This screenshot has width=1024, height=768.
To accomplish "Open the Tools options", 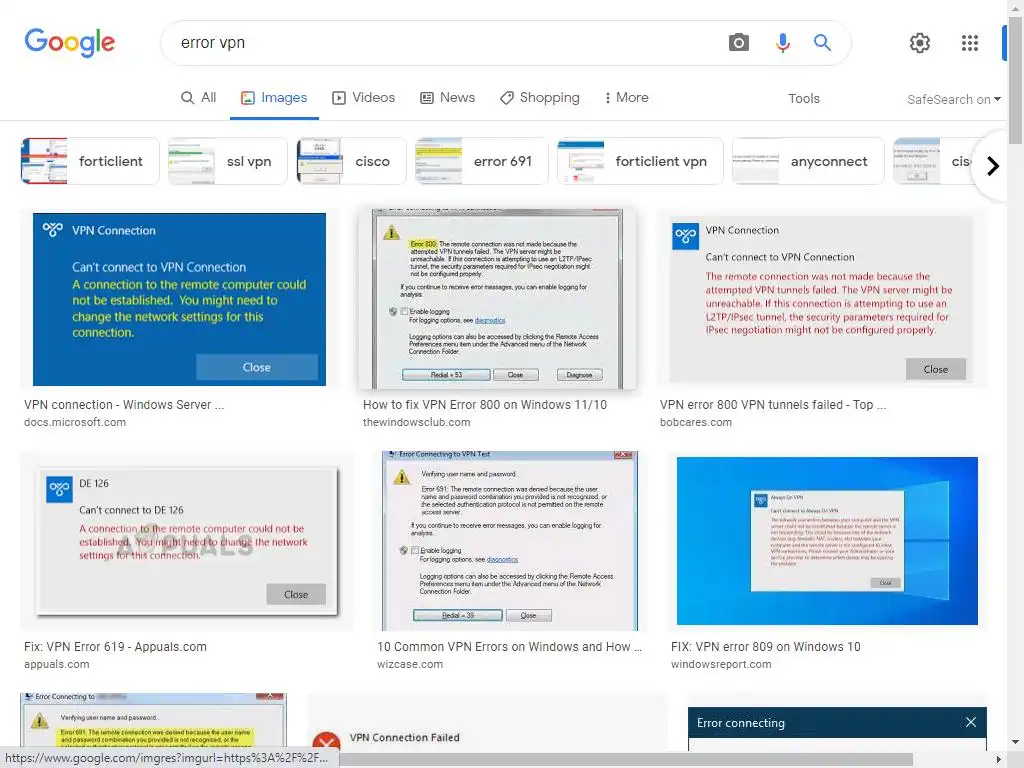I will tap(804, 99).
